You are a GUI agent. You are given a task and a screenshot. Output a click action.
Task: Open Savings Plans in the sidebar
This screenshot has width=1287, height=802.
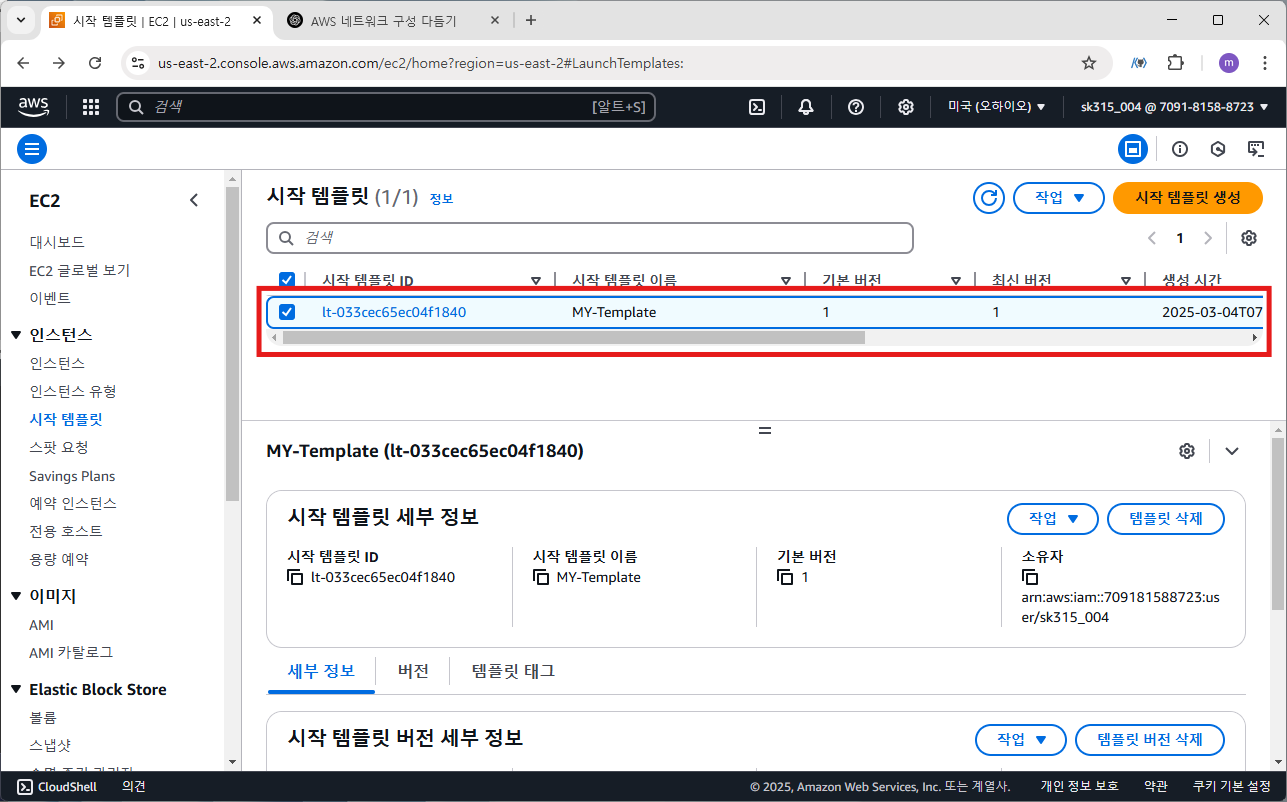click(x=72, y=476)
